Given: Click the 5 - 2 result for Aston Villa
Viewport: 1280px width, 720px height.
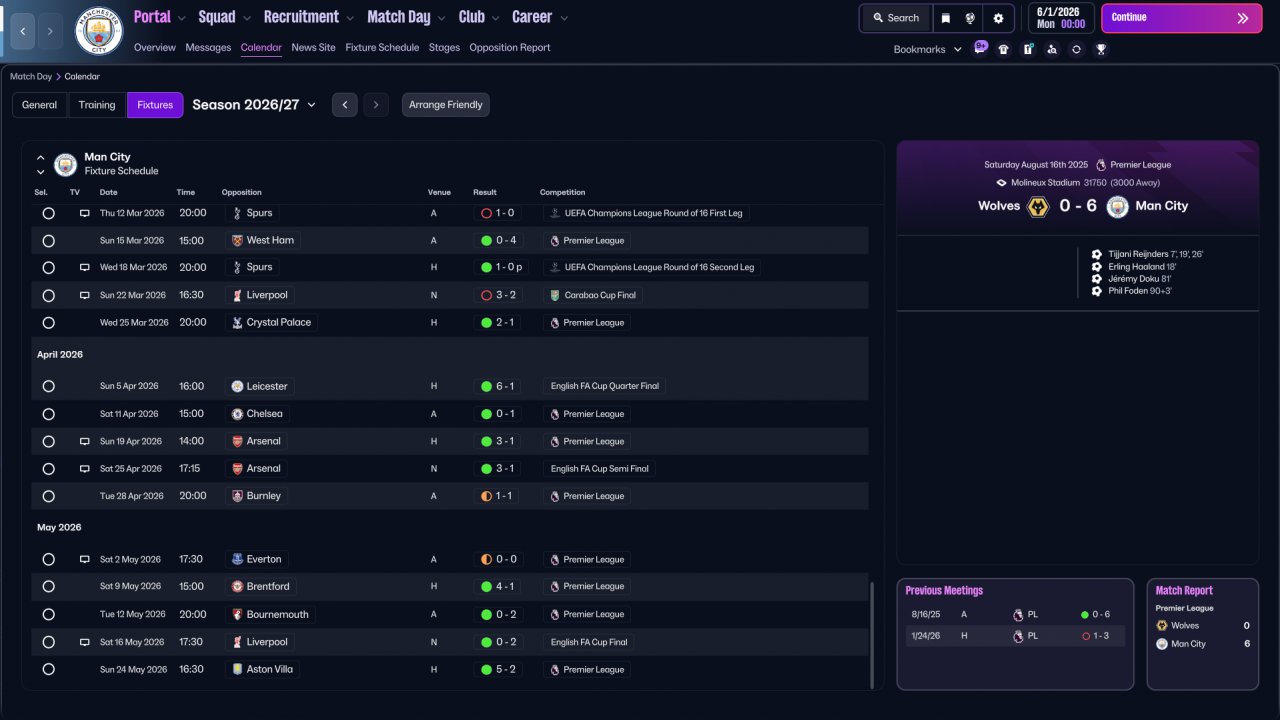Looking at the screenshot, I should coord(498,669).
